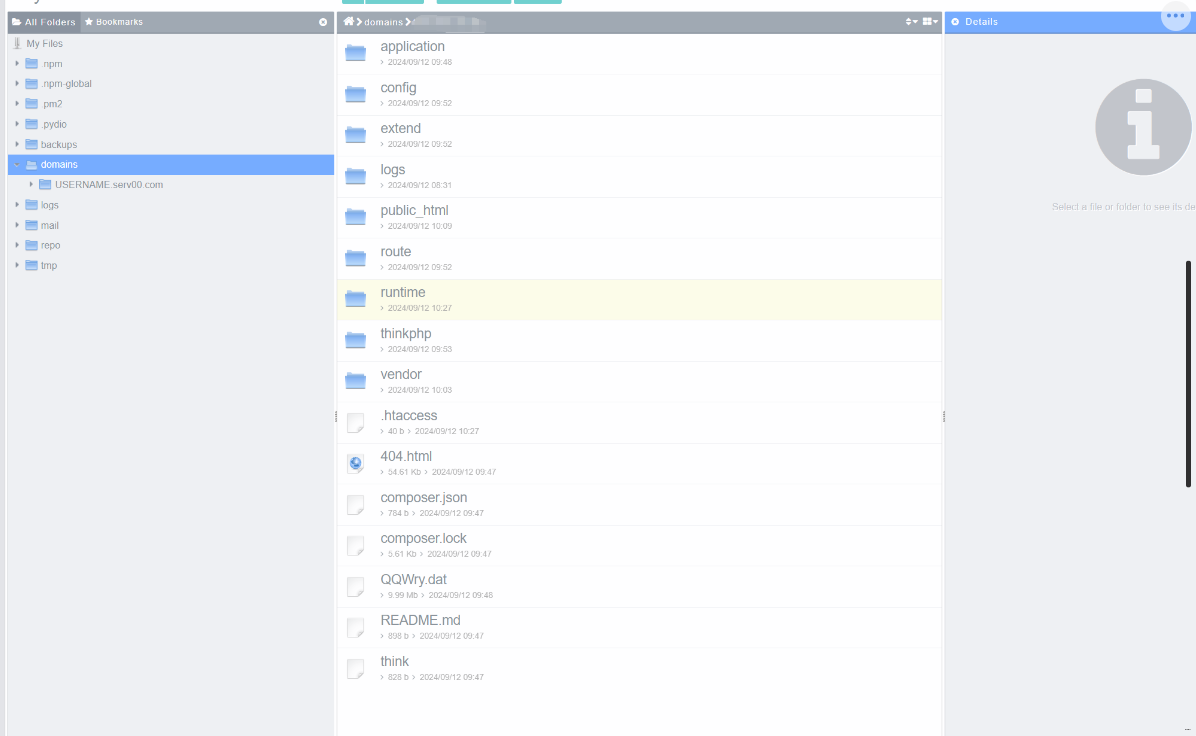Expand the backups folder arrow
Image resolution: width=1196 pixels, height=736 pixels.
pyautogui.click(x=17, y=144)
